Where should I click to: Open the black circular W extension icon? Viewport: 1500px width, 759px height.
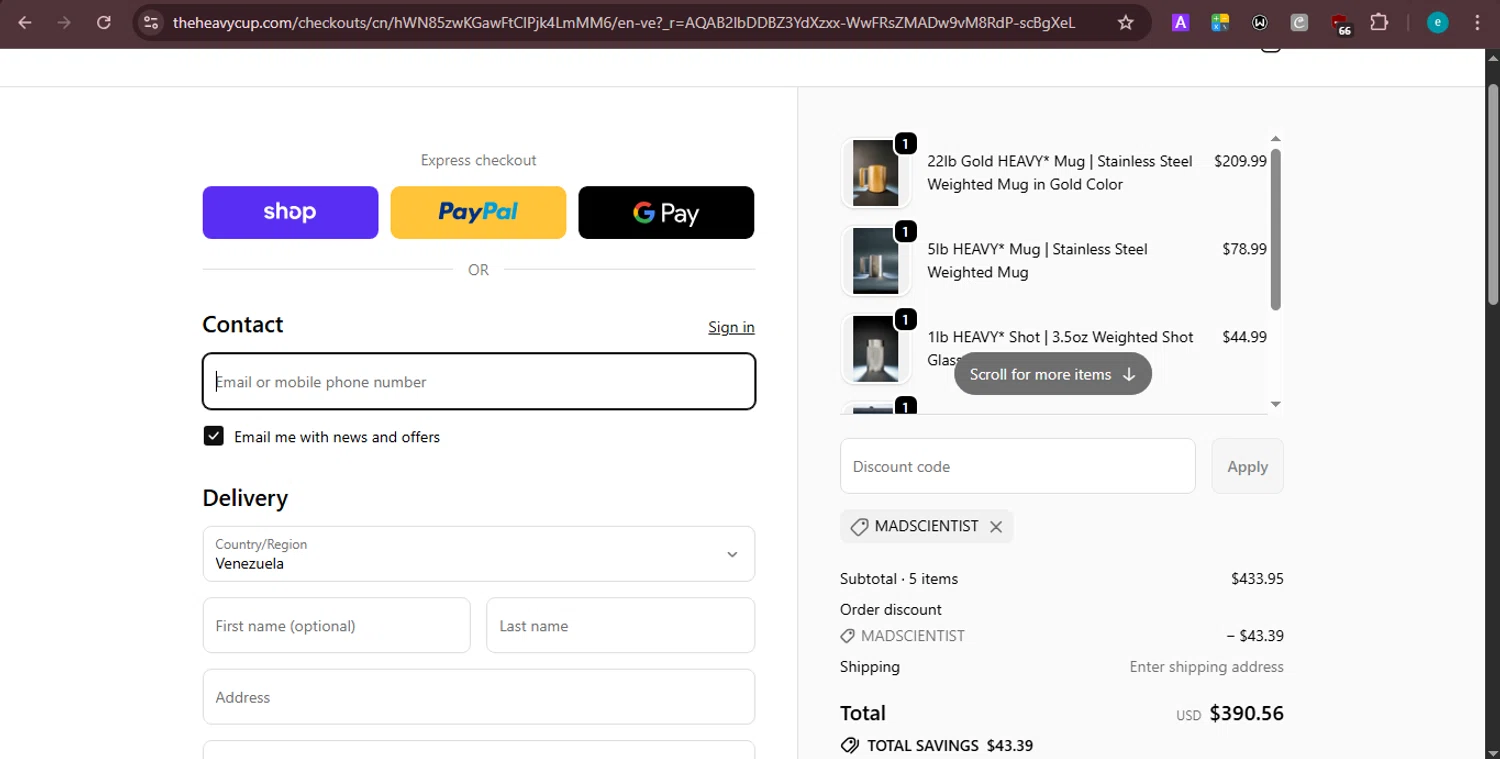1260,22
